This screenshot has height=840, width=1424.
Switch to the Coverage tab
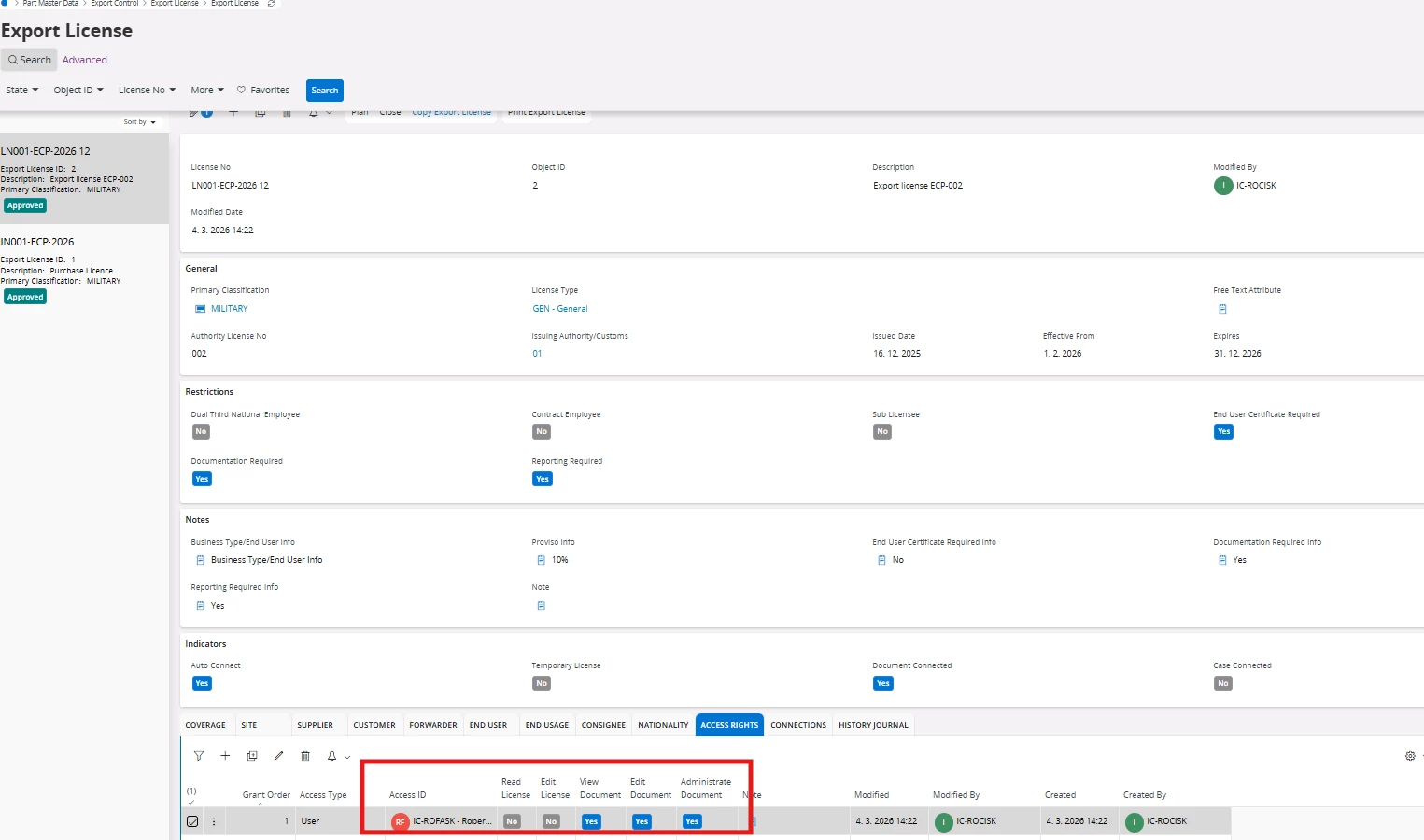coord(205,725)
